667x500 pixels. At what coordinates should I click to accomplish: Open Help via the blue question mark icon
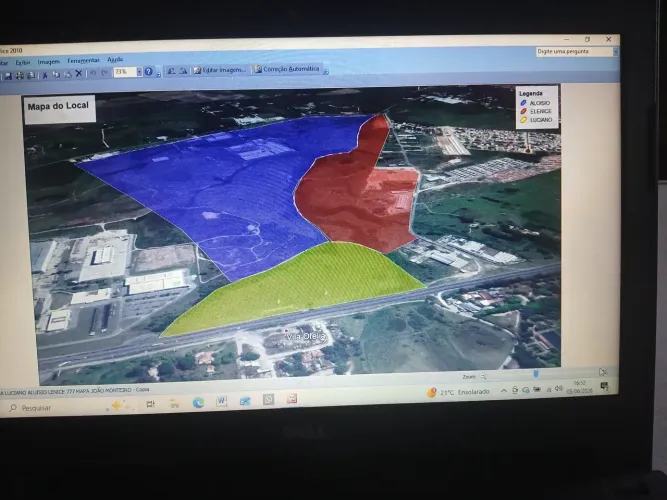[x=148, y=71]
